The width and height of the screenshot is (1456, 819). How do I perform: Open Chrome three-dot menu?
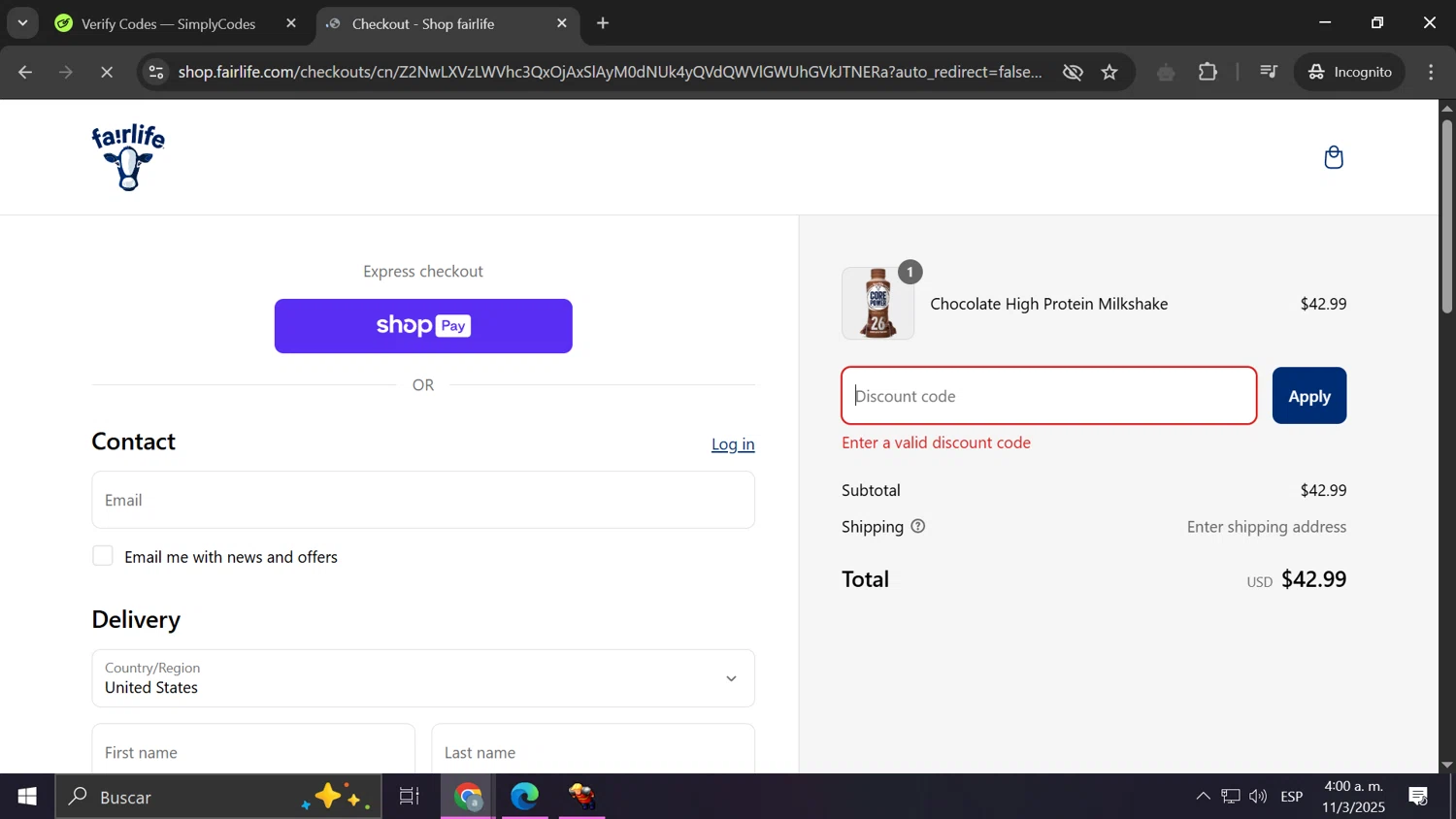click(1432, 72)
